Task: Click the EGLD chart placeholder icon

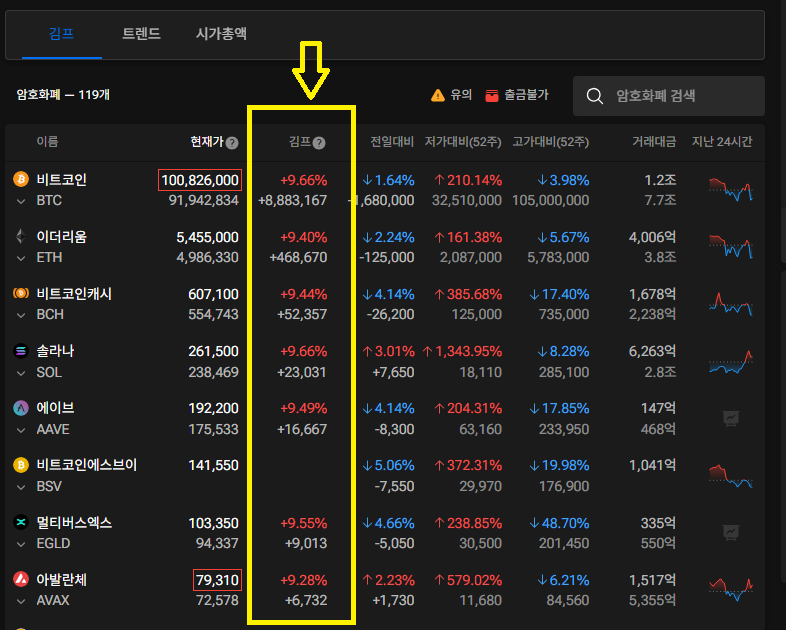Action: 731,532
